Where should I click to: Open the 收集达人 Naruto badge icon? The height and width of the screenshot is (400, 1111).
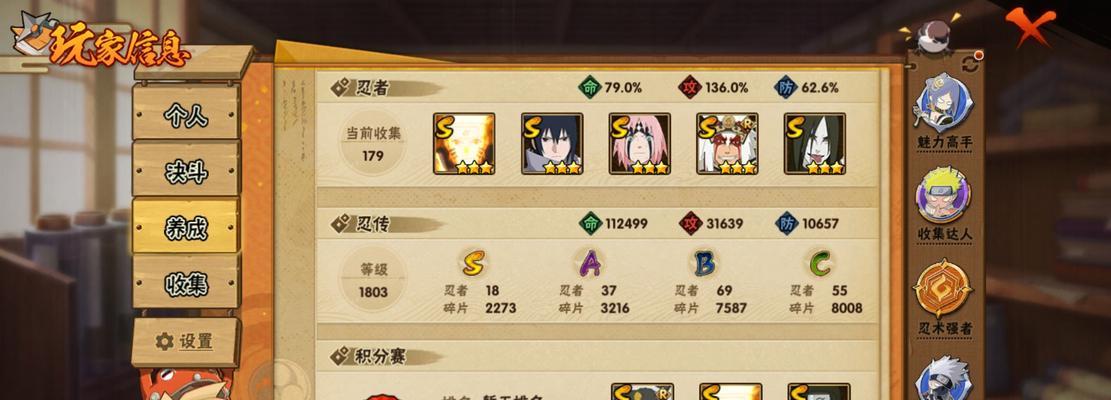tap(944, 195)
